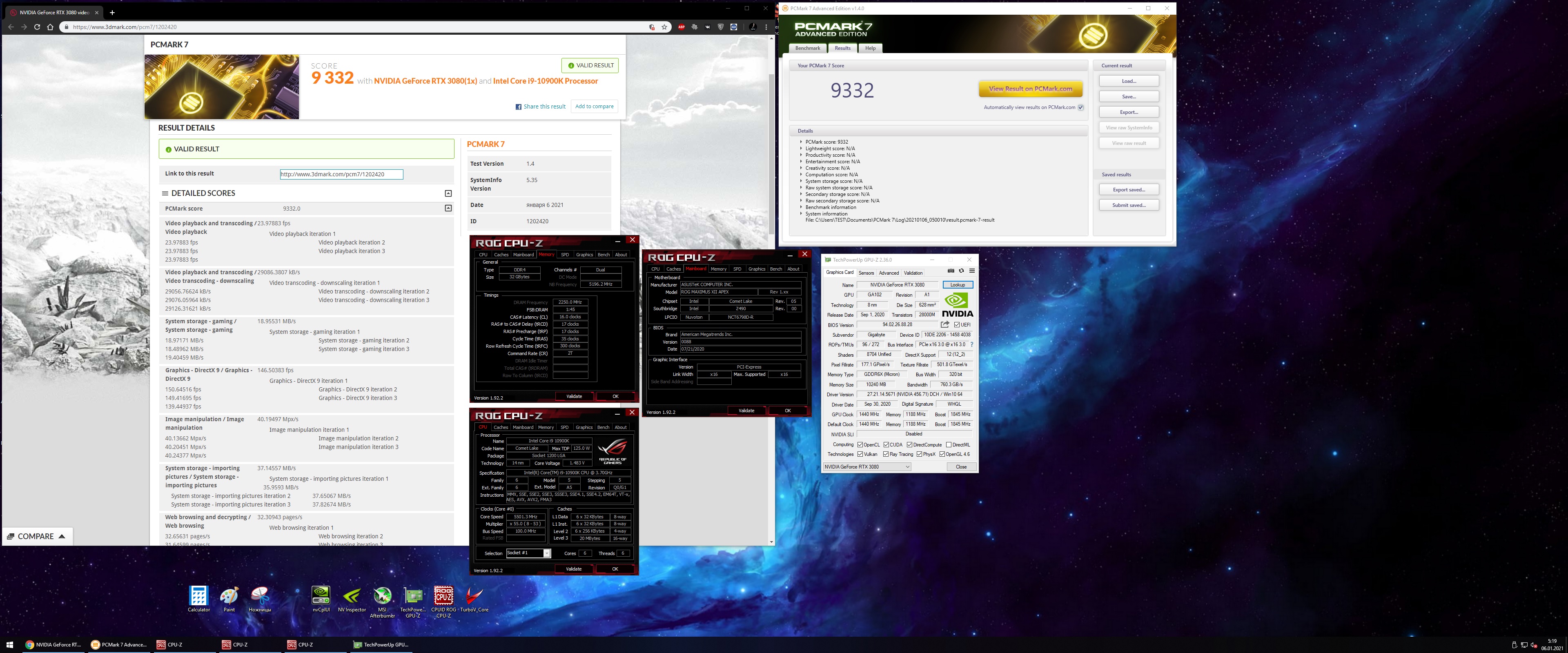Expand Lightweight score detail row
The width and height of the screenshot is (1568, 653).
pyautogui.click(x=800, y=149)
